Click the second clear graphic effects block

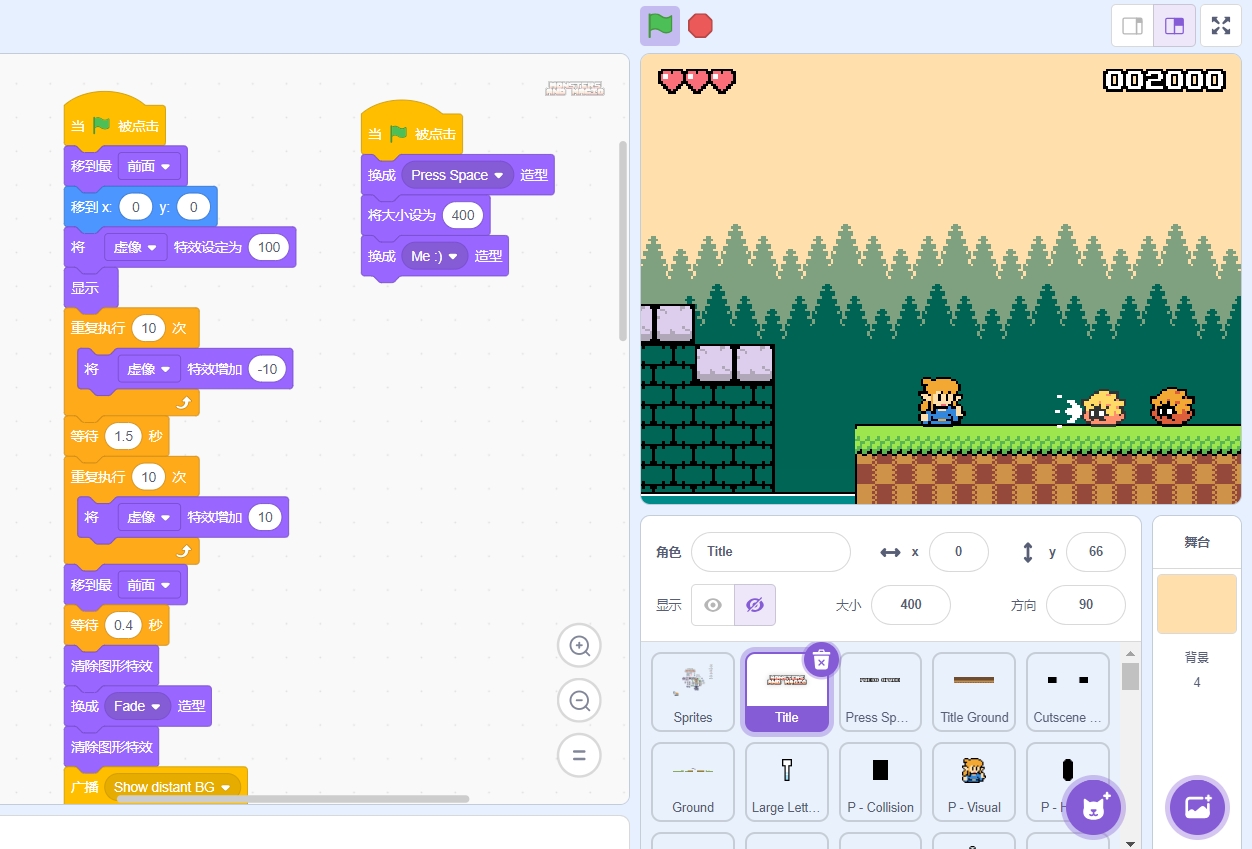[111, 747]
